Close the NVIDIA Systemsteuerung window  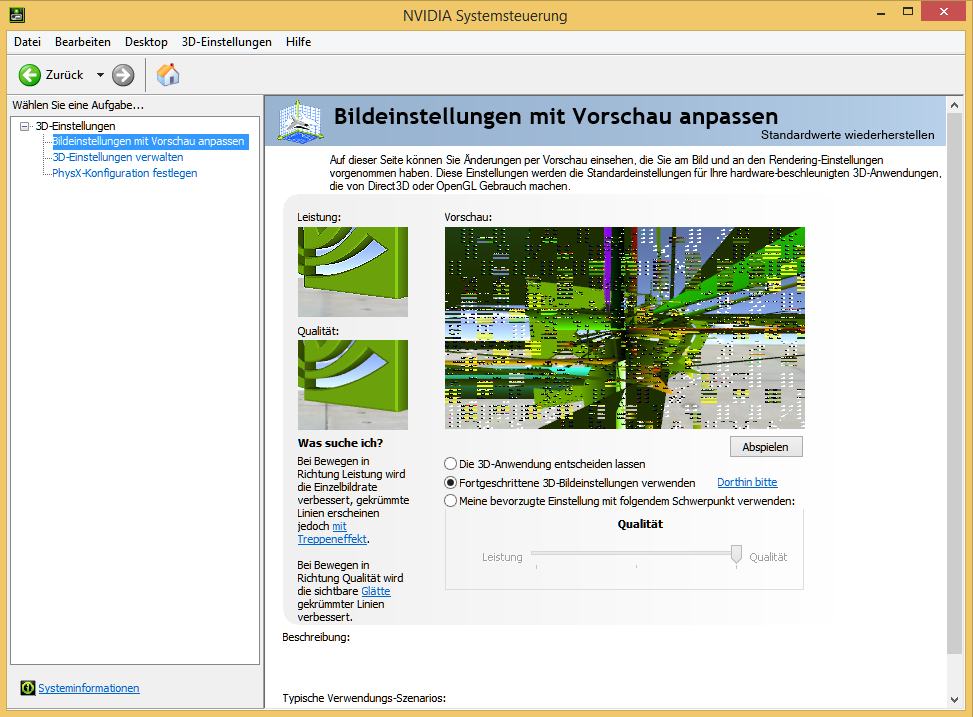944,12
